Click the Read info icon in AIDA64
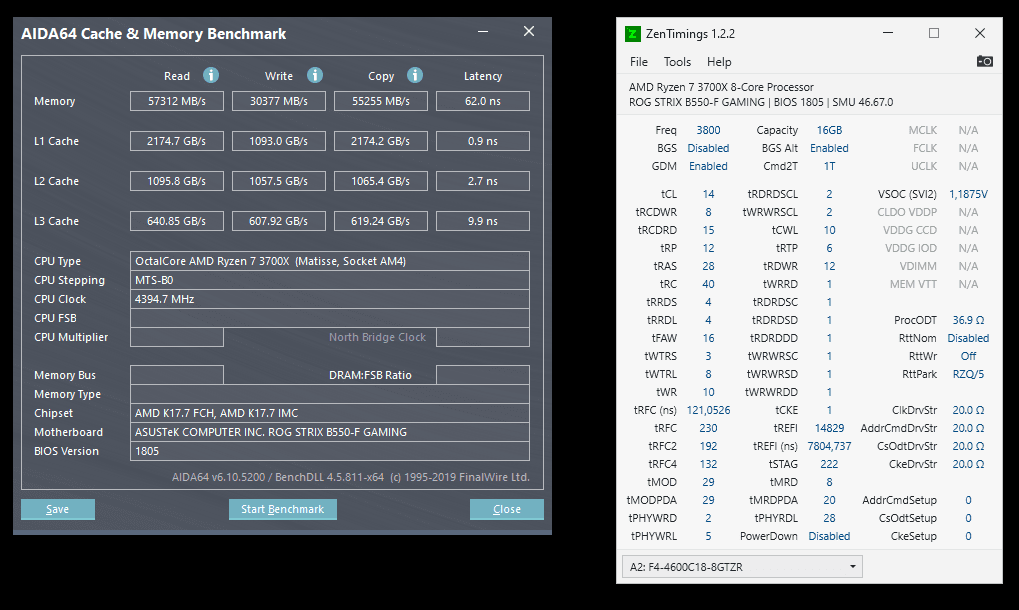This screenshot has width=1019, height=610. pos(211,75)
